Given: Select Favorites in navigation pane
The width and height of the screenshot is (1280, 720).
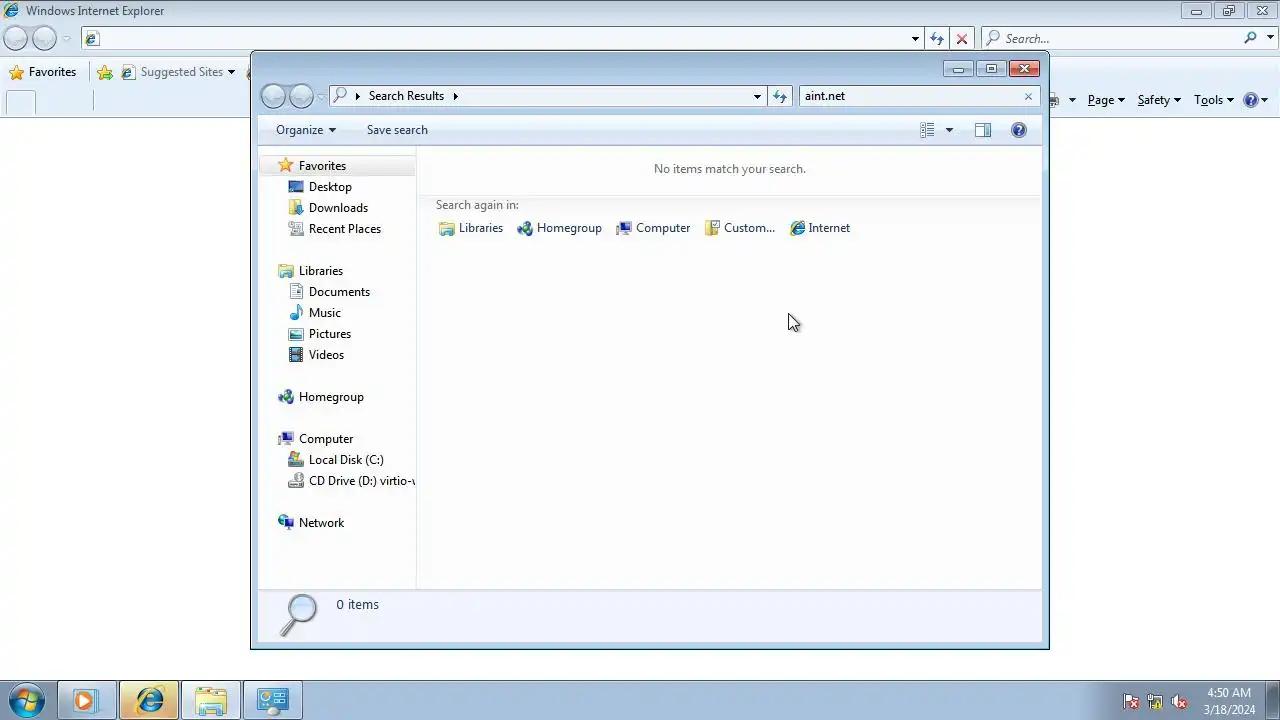Looking at the screenshot, I should point(322,166).
